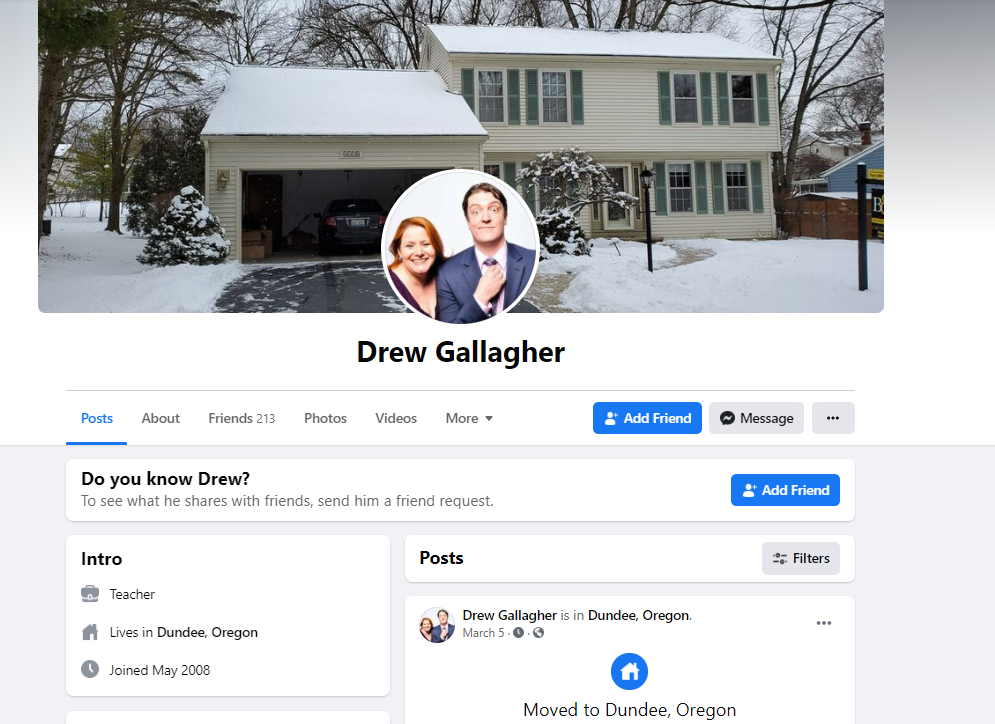The height and width of the screenshot is (724, 995).
Task: Open the three-dot menu on the Dundee post
Action: 824,623
